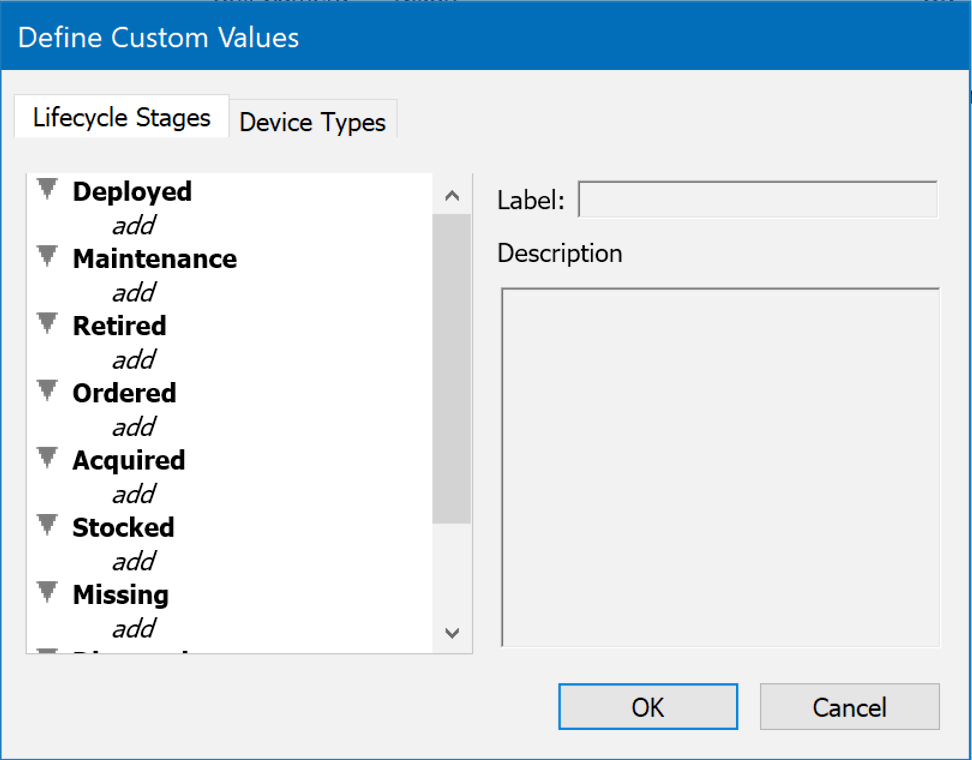
Task: Expand the Stocked lifecycle stage
Action: (x=47, y=523)
